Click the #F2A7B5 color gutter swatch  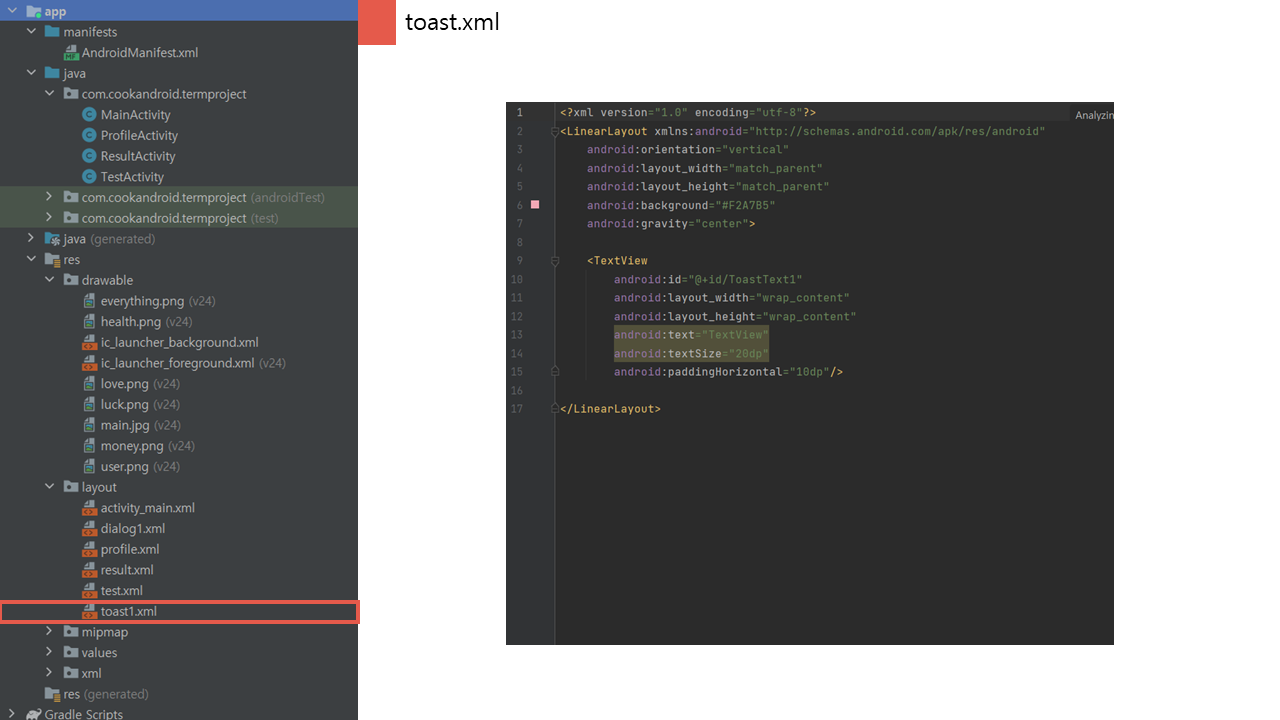[535, 205]
